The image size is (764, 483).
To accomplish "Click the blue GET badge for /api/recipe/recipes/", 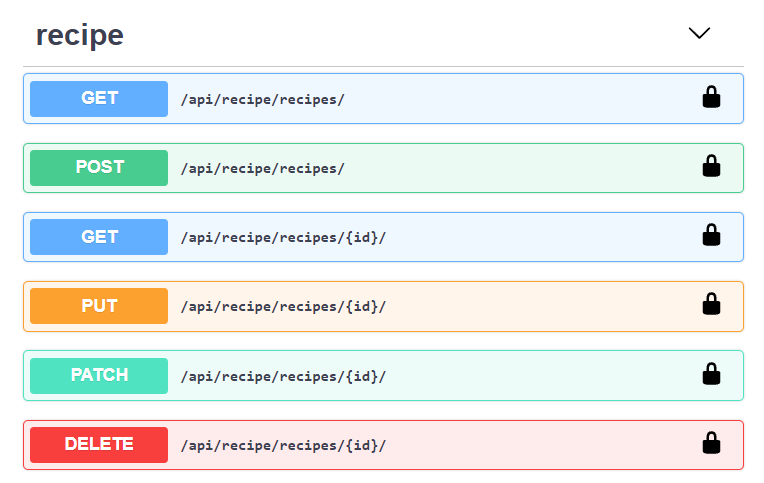I will click(99, 99).
